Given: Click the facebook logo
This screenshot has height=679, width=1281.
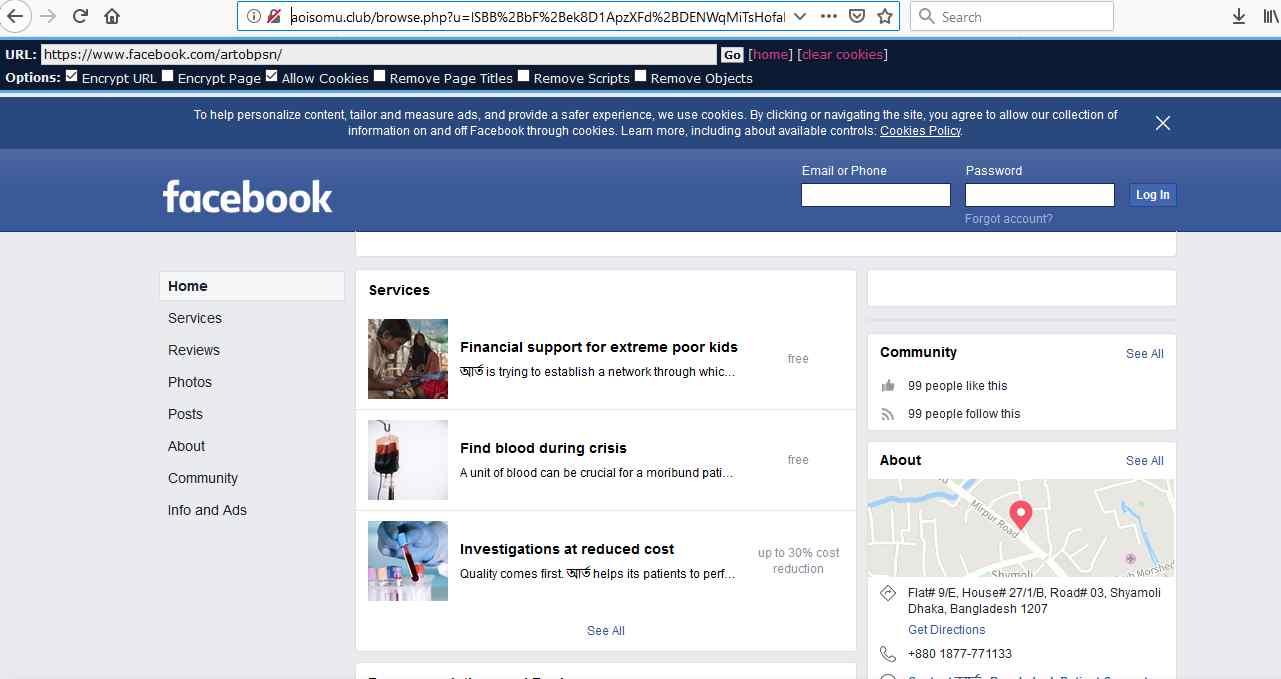Looking at the screenshot, I should pyautogui.click(x=247, y=196).
